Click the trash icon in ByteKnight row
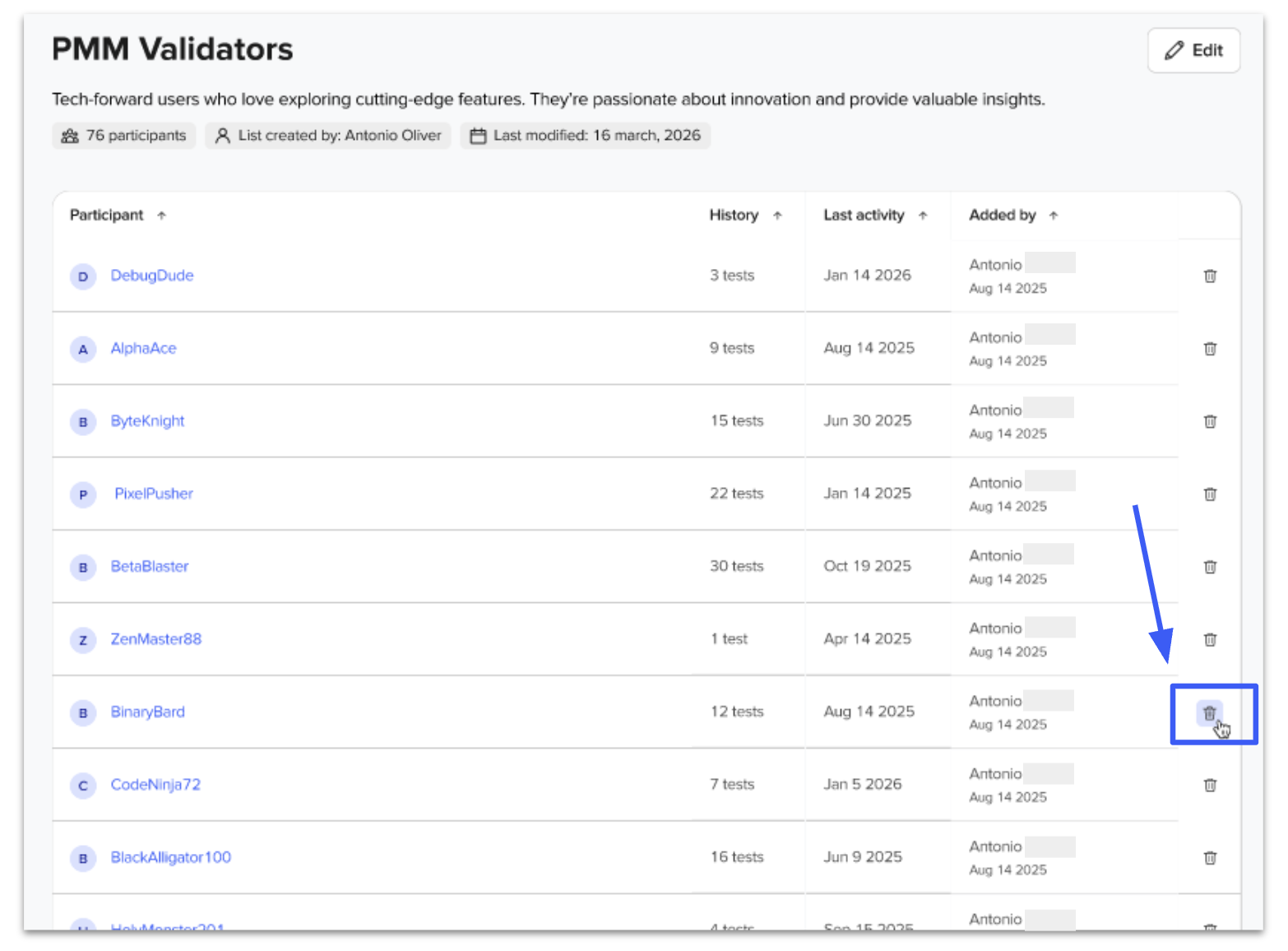The height and width of the screenshot is (951, 1288). pos(1210,421)
